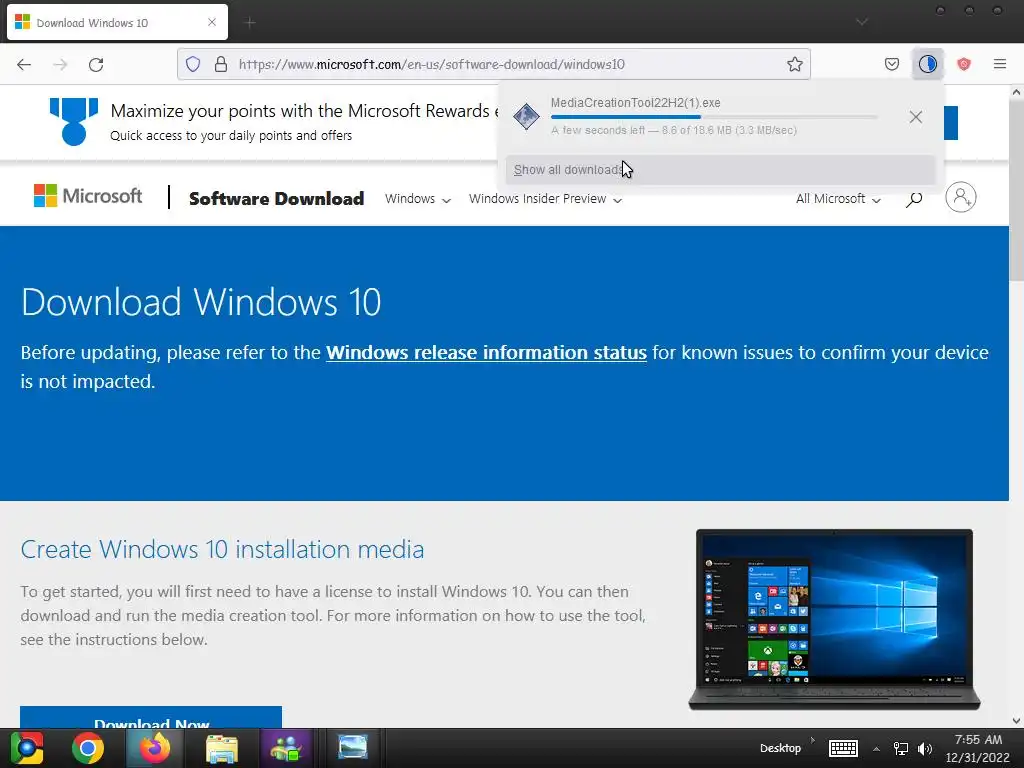Image resolution: width=1024 pixels, height=768 pixels.
Task: Open the Software Download link
Action: pos(276,199)
